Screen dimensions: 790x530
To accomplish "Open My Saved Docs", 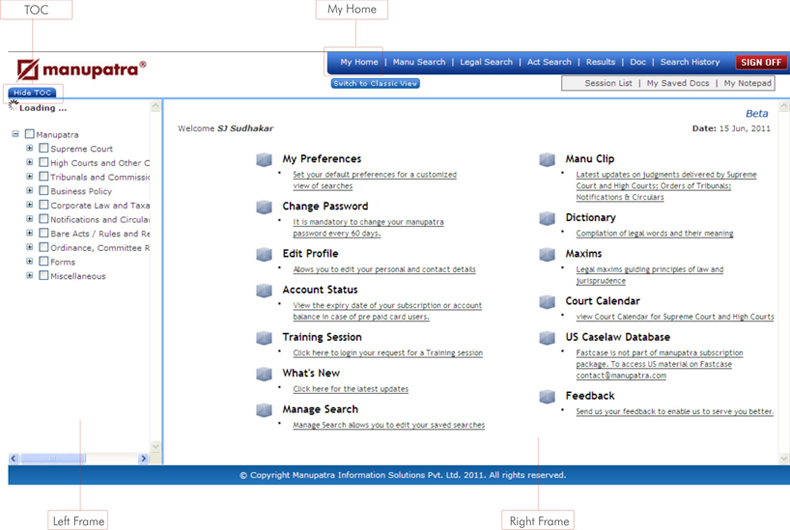I will click(678, 83).
